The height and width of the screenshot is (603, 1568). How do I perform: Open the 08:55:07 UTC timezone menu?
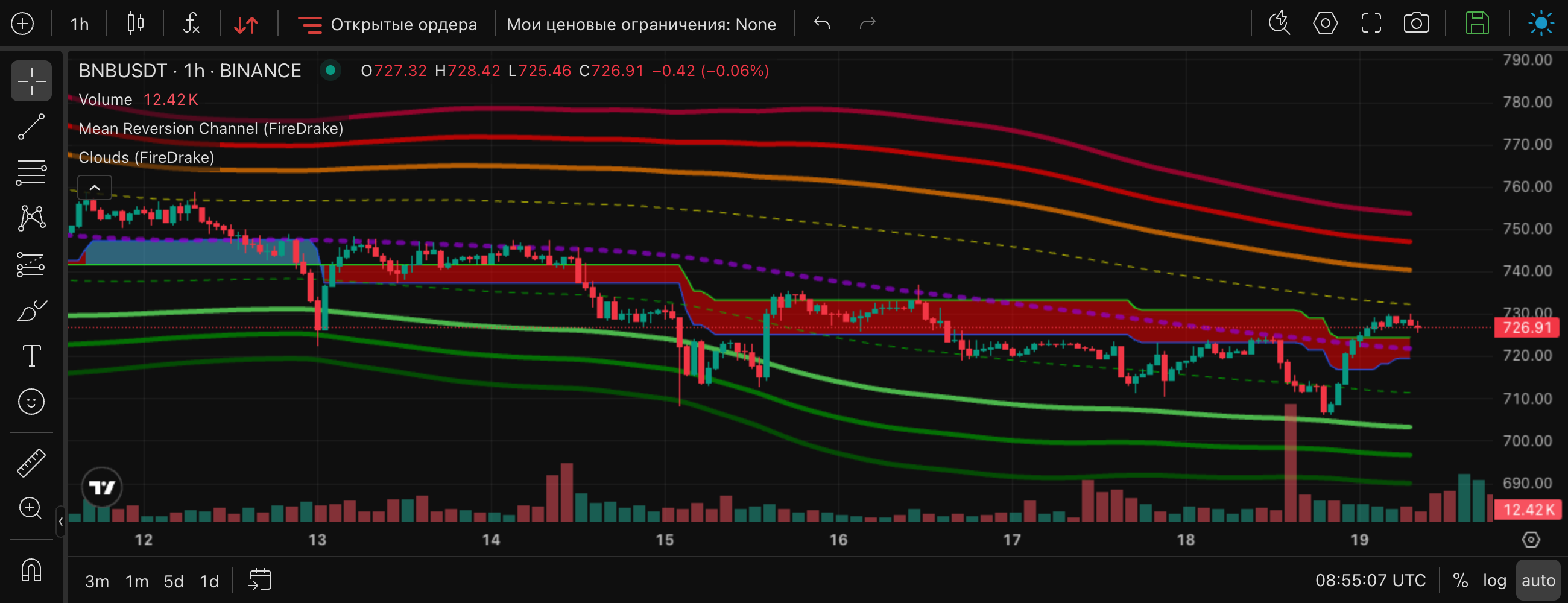tap(1370, 581)
